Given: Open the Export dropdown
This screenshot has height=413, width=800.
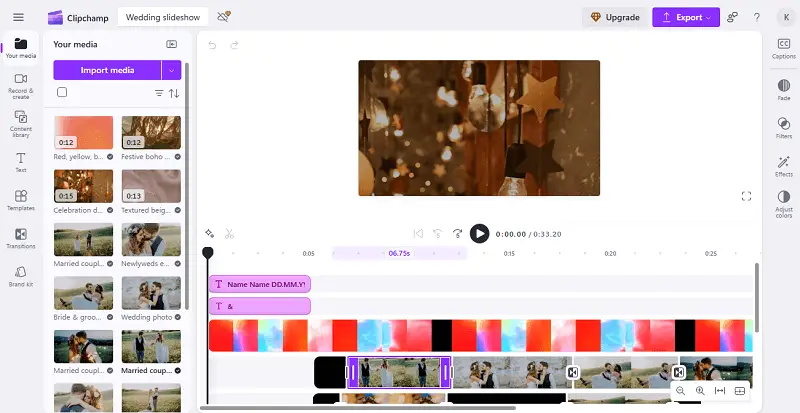Looking at the screenshot, I should 686,17.
